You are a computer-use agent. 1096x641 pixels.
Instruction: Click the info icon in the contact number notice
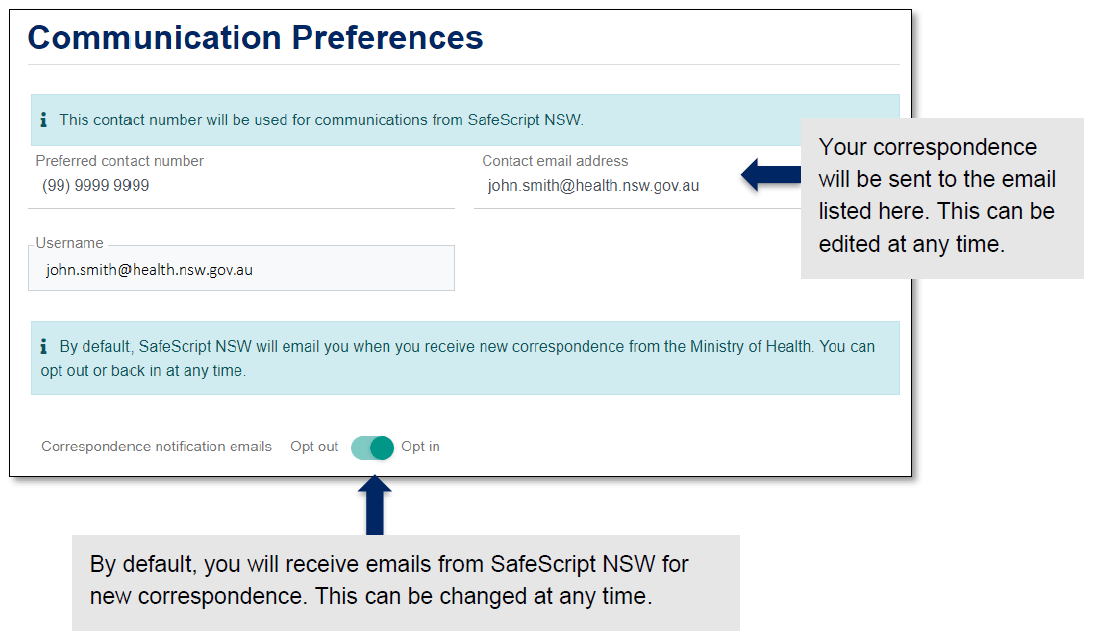pos(43,120)
